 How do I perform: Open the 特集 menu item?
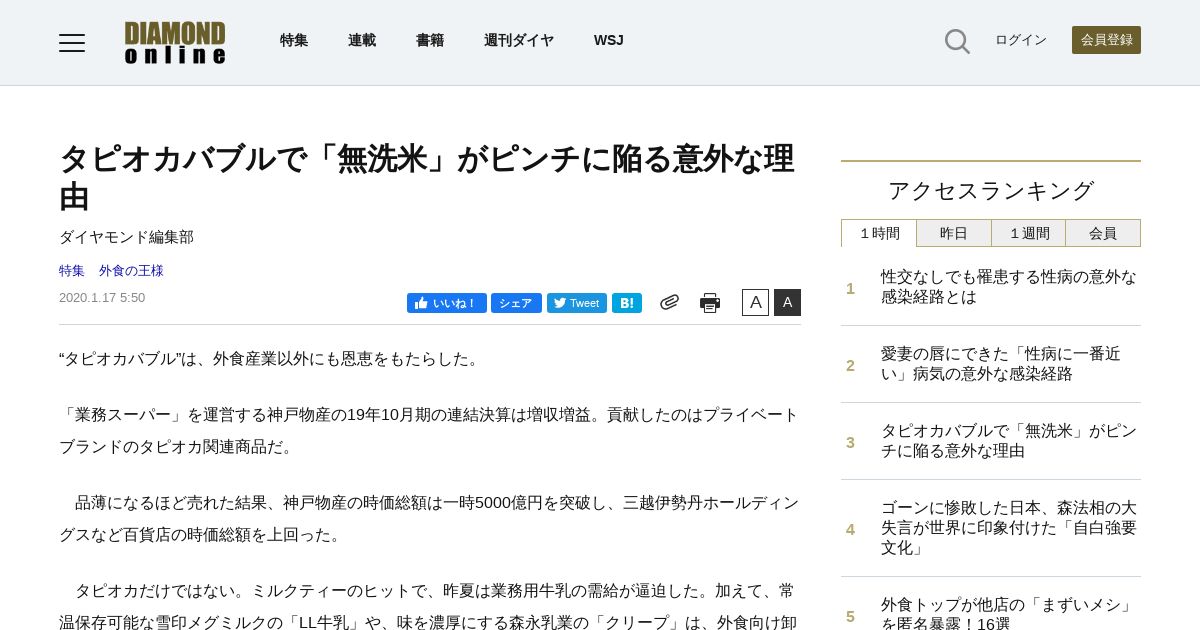pyautogui.click(x=294, y=41)
